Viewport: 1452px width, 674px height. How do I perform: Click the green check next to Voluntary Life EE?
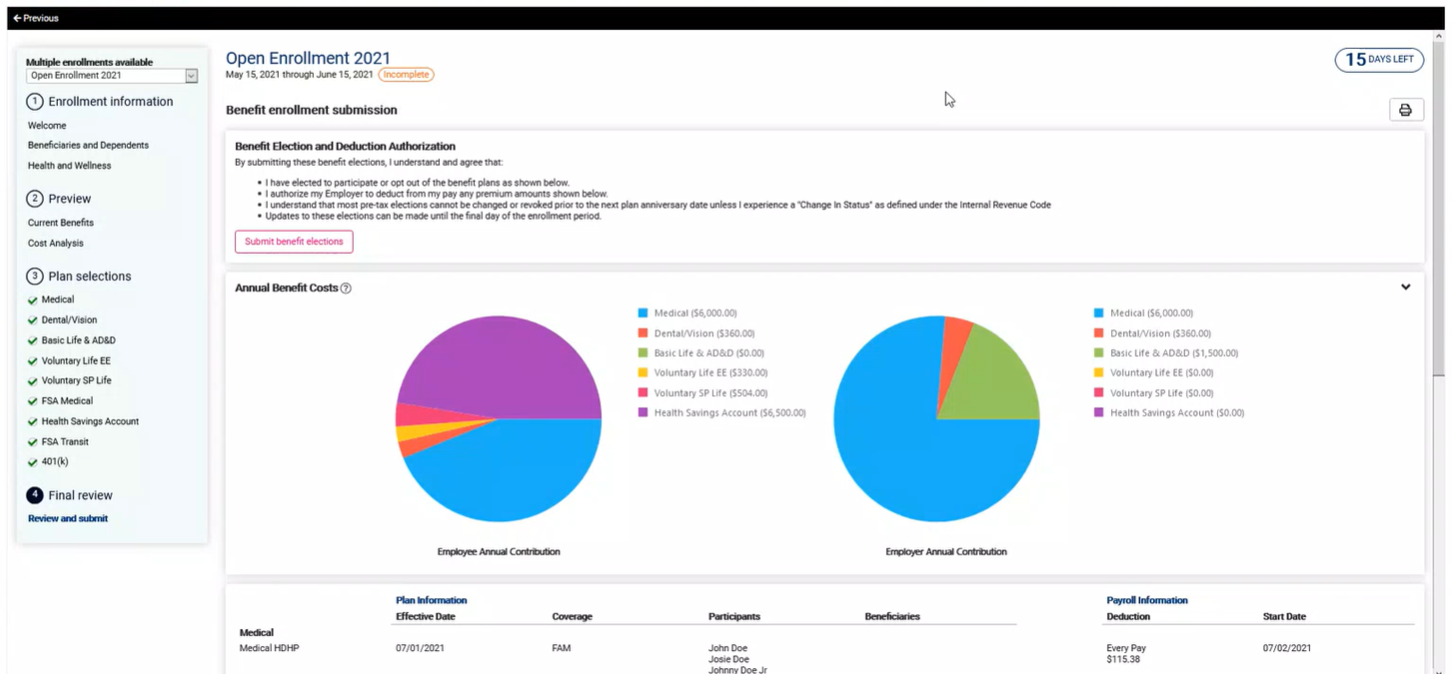pos(33,361)
